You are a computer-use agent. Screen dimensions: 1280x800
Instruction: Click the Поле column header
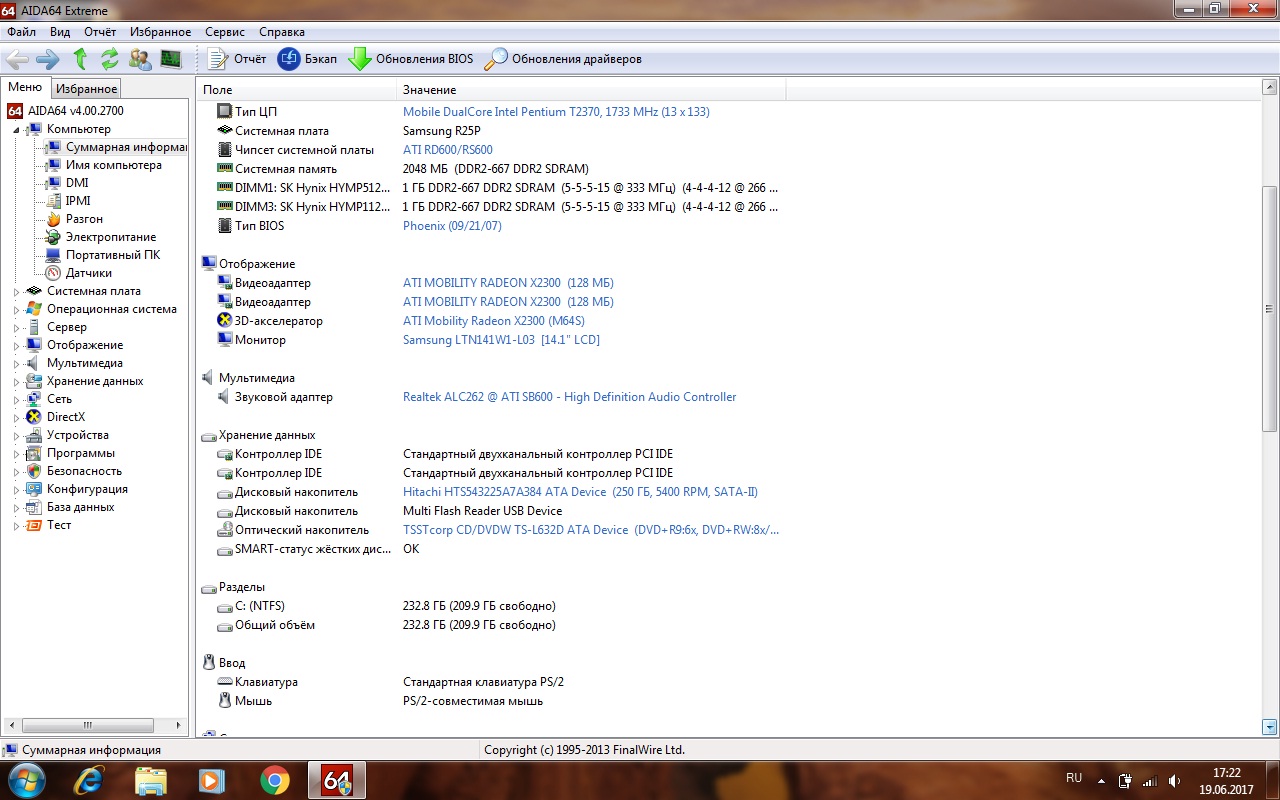coord(297,90)
